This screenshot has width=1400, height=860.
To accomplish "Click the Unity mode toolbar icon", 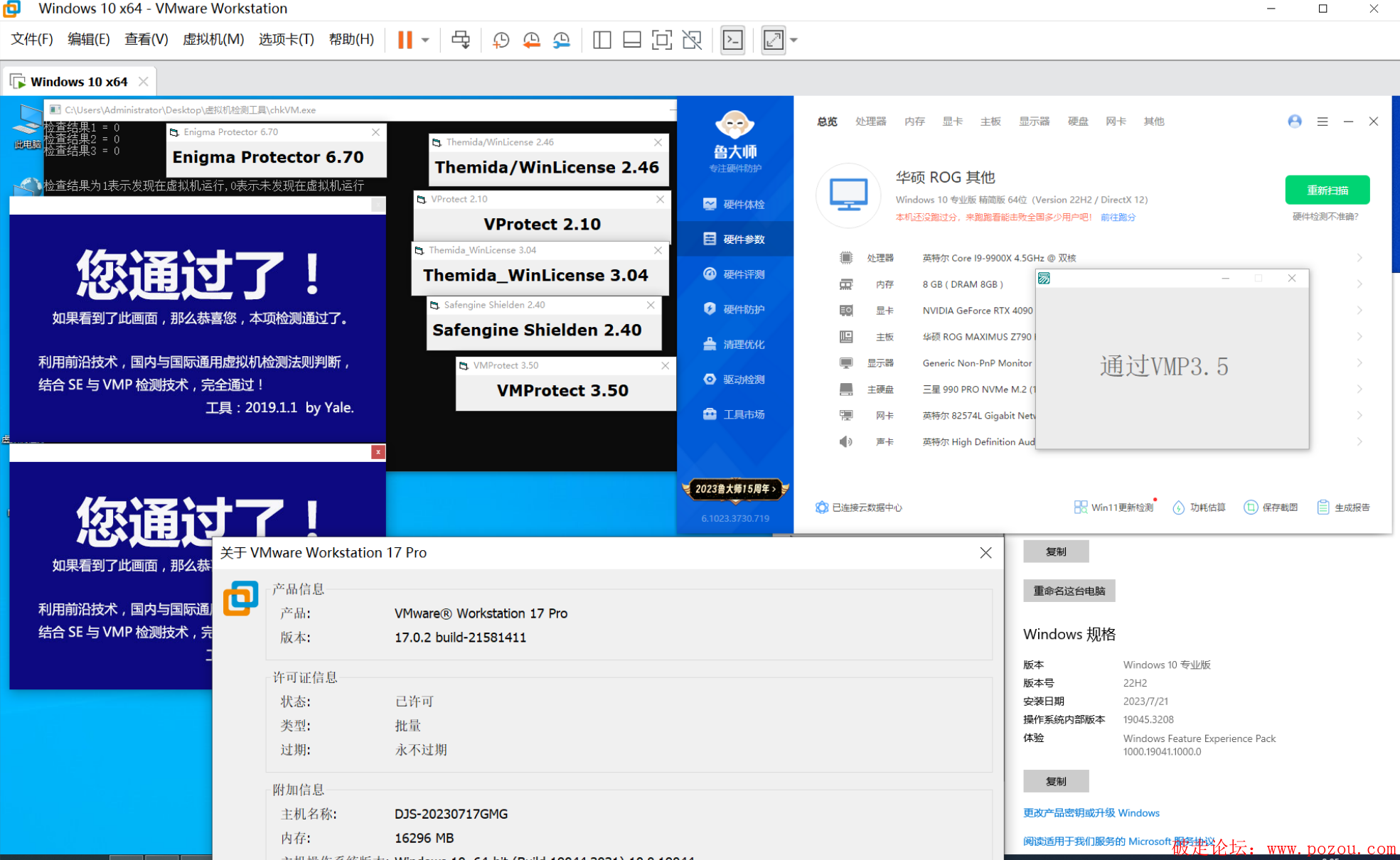I will pos(692,40).
